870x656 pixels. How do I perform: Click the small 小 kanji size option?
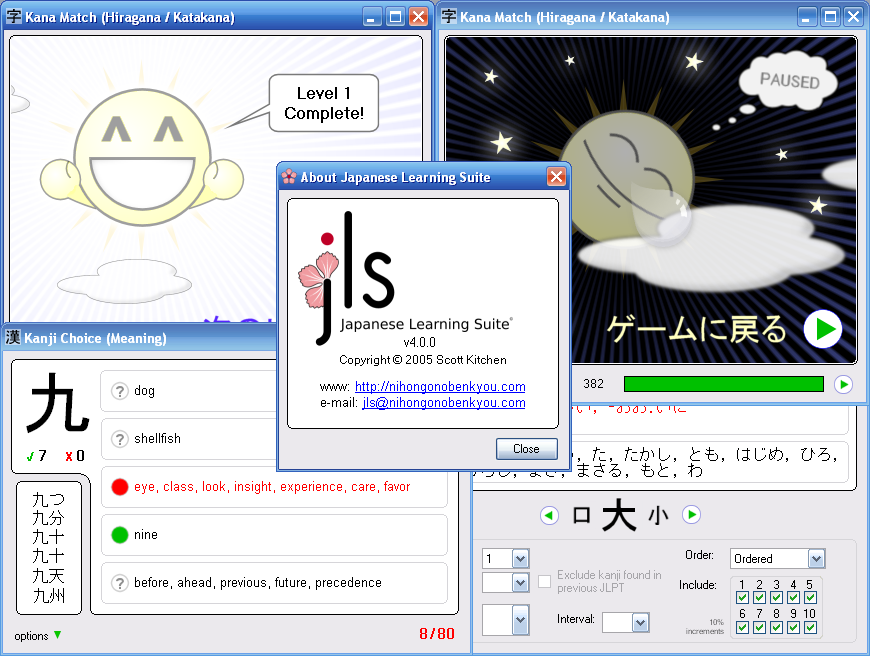coord(659,516)
